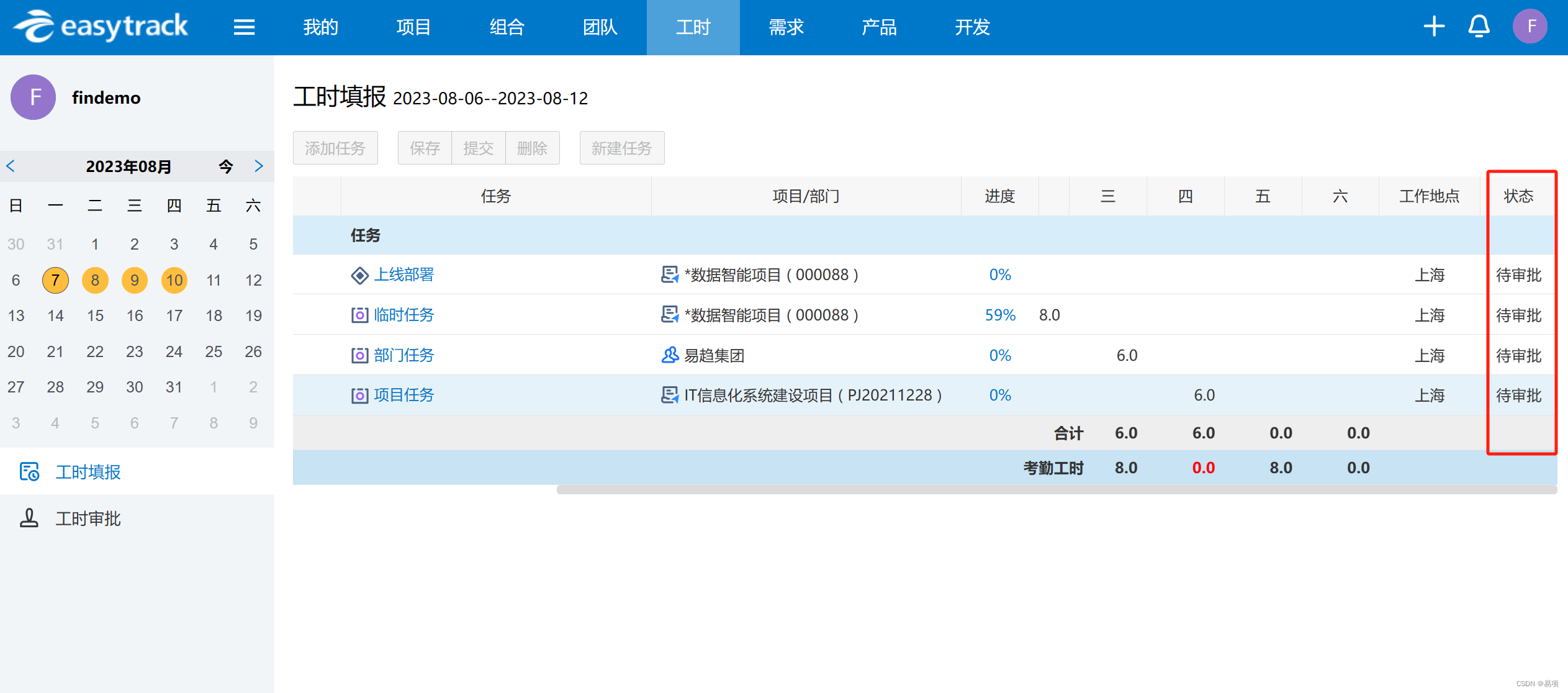Click the department icon beside 易趋集团
Screen dimensions: 1568x693
coord(669,355)
